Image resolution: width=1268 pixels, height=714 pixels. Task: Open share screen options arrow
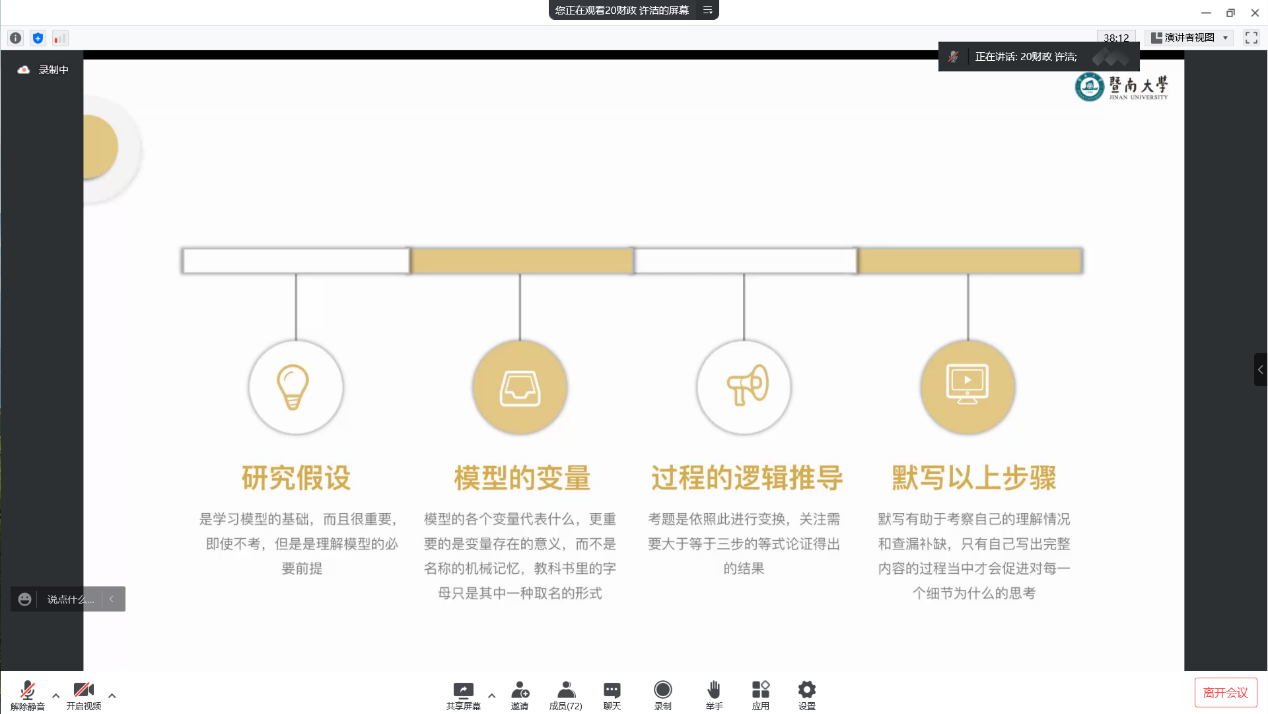click(491, 695)
